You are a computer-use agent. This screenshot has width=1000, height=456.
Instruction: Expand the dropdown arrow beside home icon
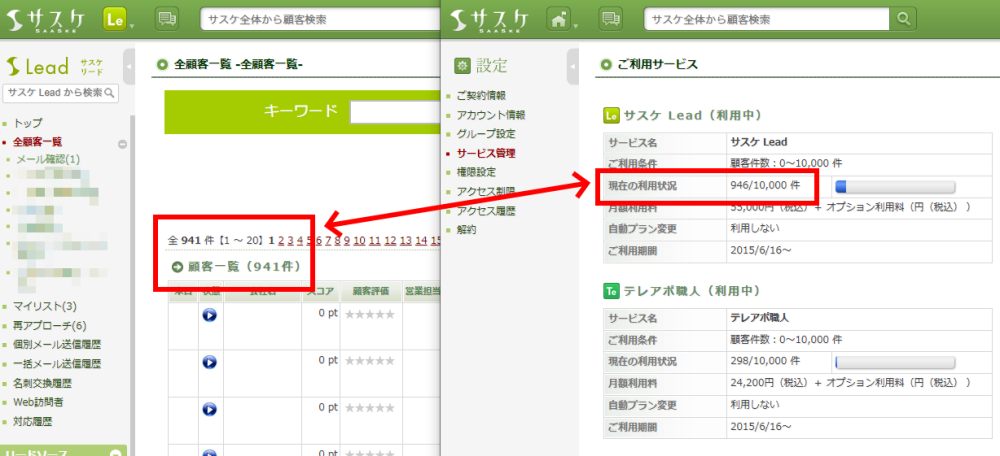point(576,27)
